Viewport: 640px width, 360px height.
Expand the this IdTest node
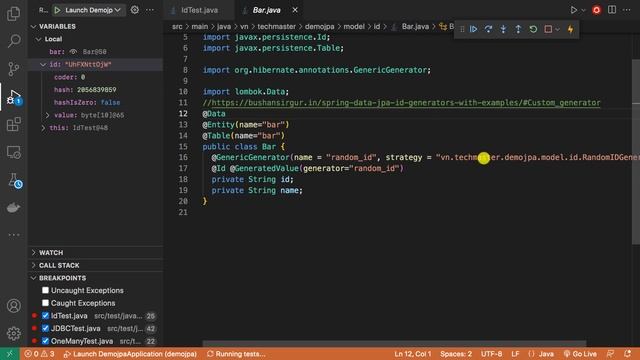tap(43, 128)
